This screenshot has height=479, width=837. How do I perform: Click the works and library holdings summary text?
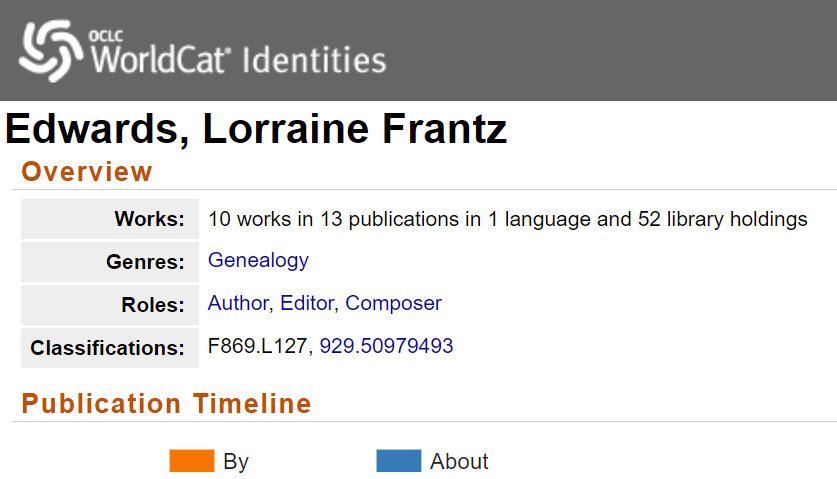(507, 219)
